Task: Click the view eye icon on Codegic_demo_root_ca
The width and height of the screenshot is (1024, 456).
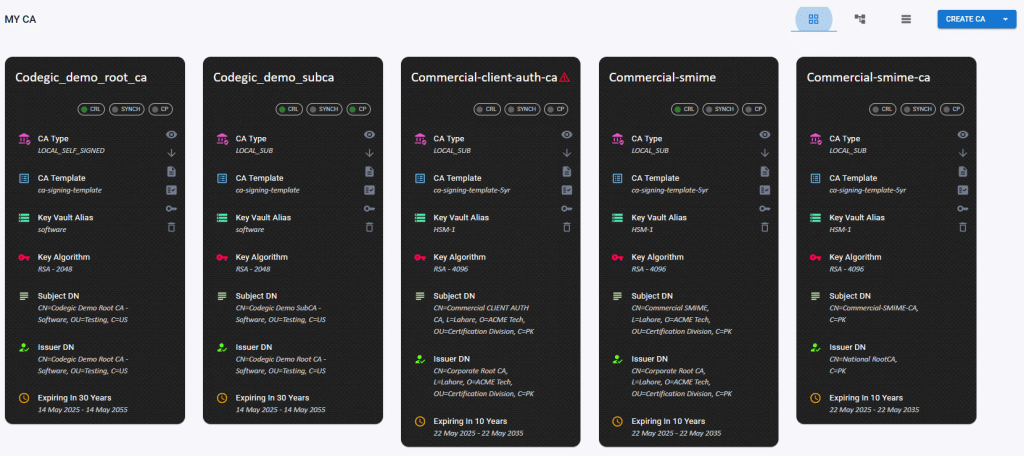Action: 171,134
